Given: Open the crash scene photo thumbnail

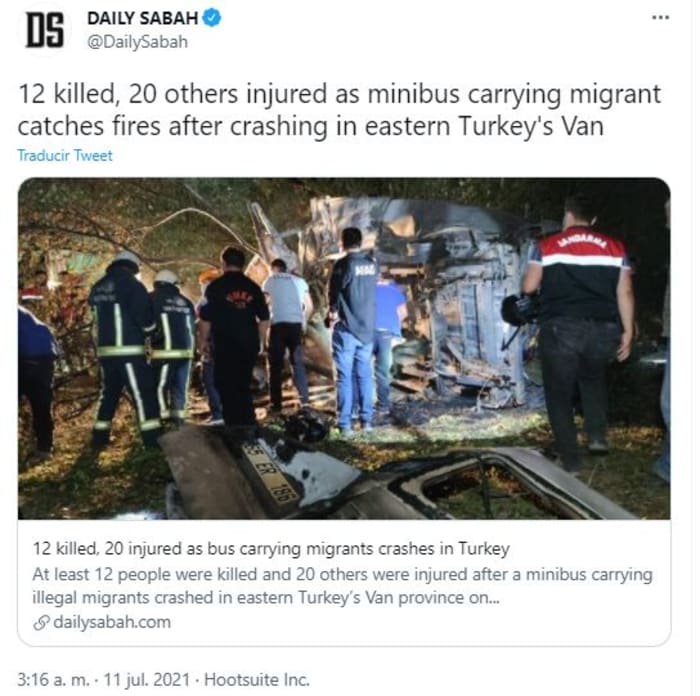Looking at the screenshot, I should [344, 349].
